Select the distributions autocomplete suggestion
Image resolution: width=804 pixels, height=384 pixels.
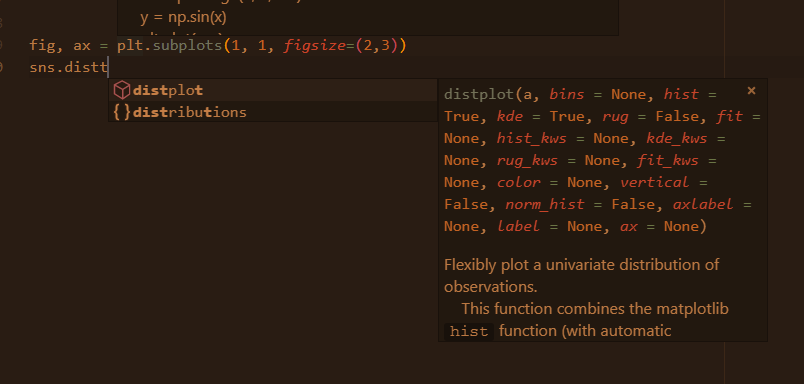click(273, 112)
